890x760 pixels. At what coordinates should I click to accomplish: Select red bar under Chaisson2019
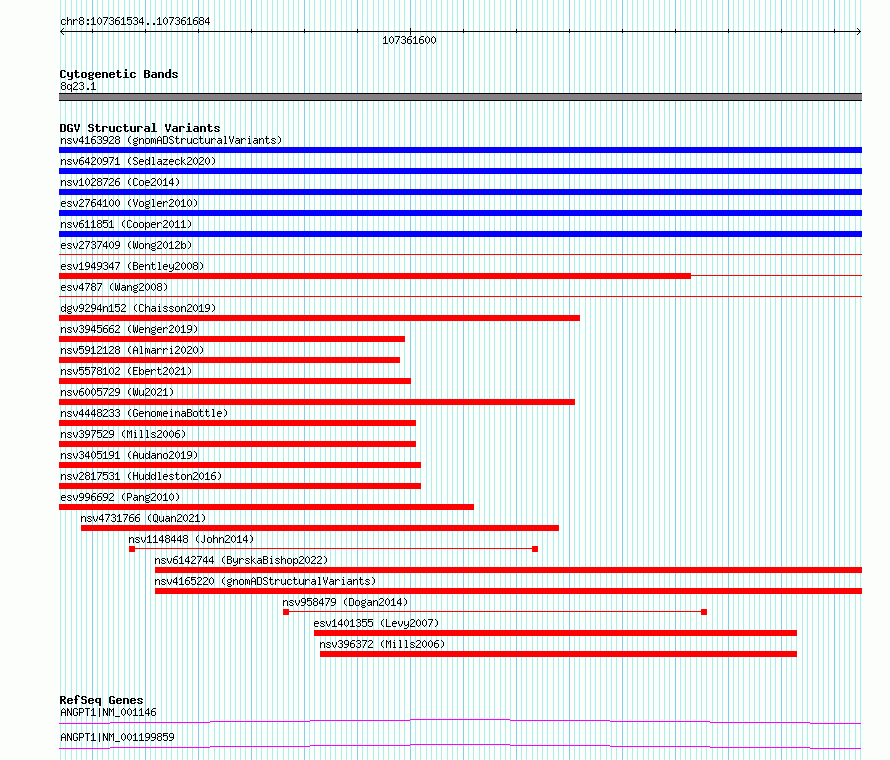(x=320, y=318)
